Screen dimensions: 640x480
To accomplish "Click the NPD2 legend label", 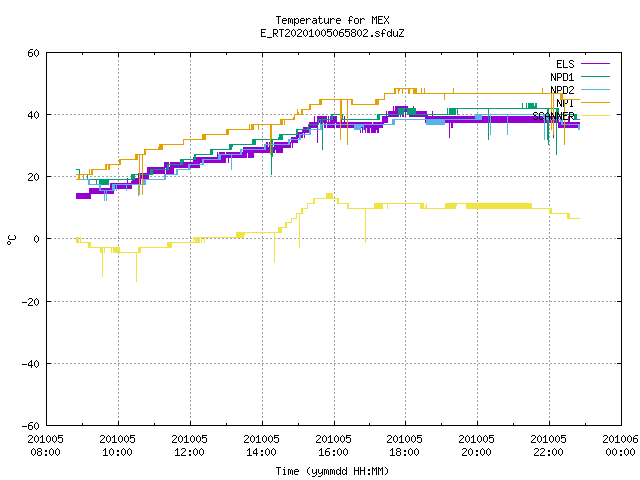I will pos(562,90).
